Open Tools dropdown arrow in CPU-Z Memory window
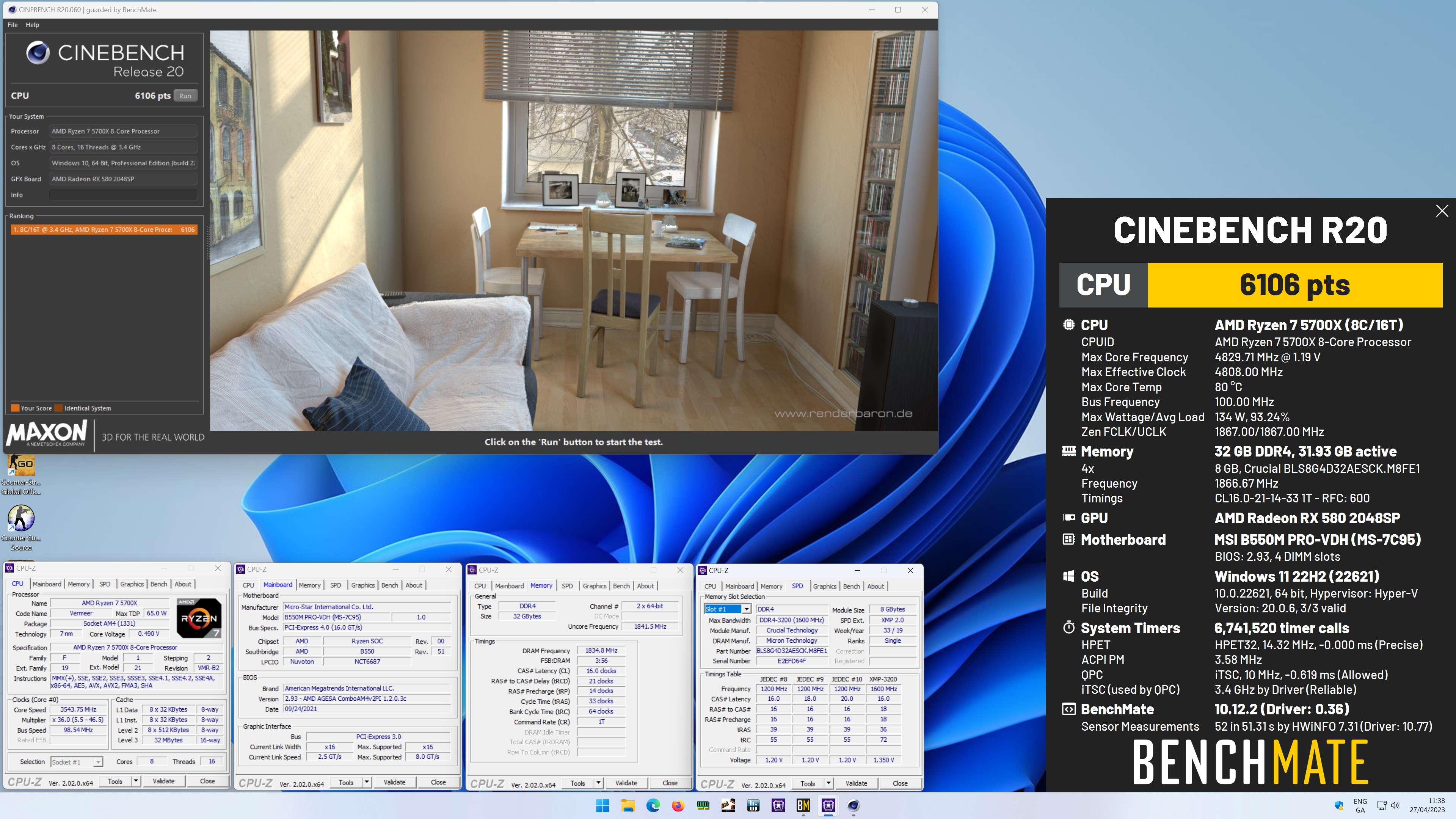The height and width of the screenshot is (819, 1456). point(598,783)
